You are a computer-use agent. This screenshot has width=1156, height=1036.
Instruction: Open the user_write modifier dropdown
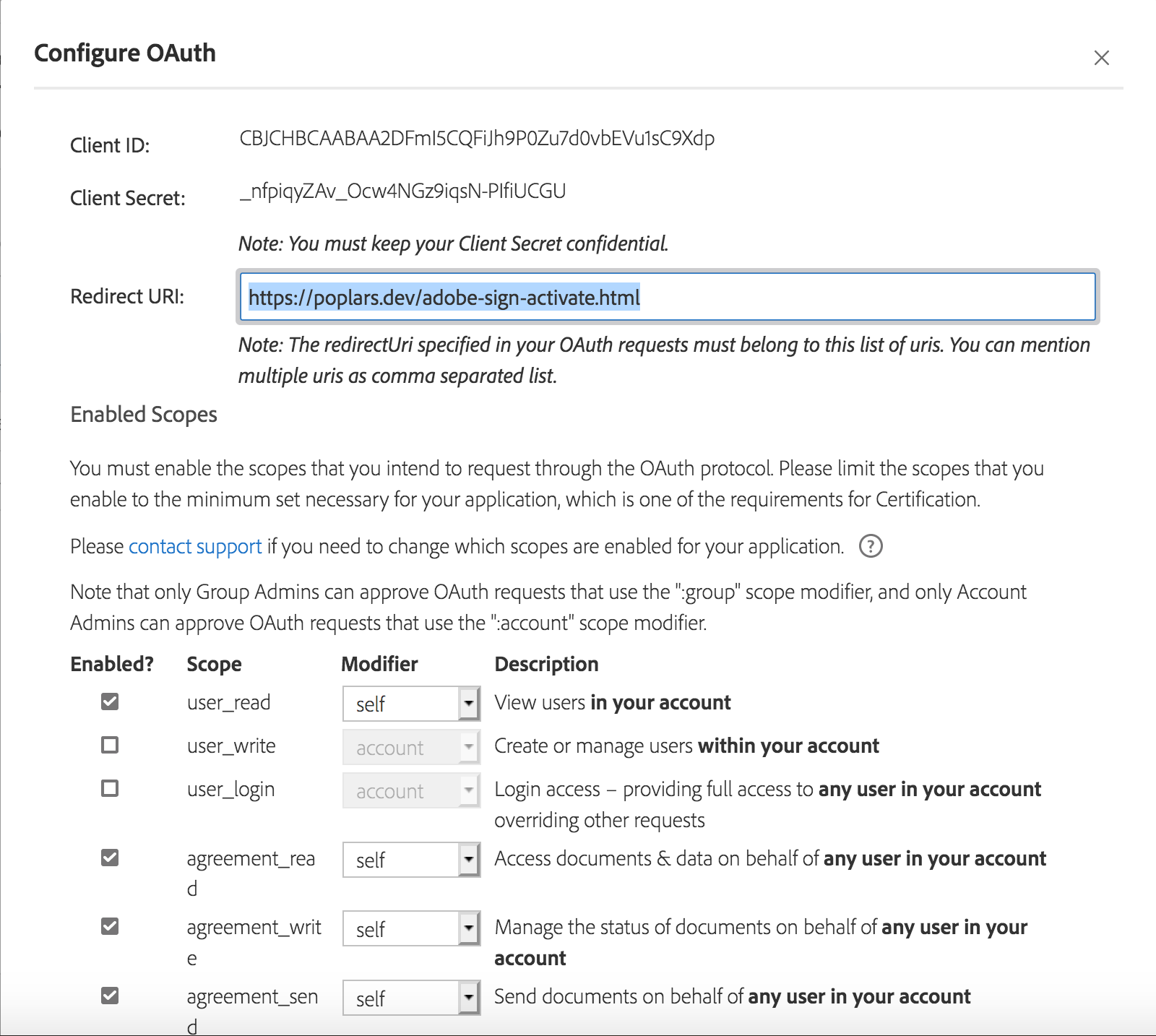click(411, 747)
